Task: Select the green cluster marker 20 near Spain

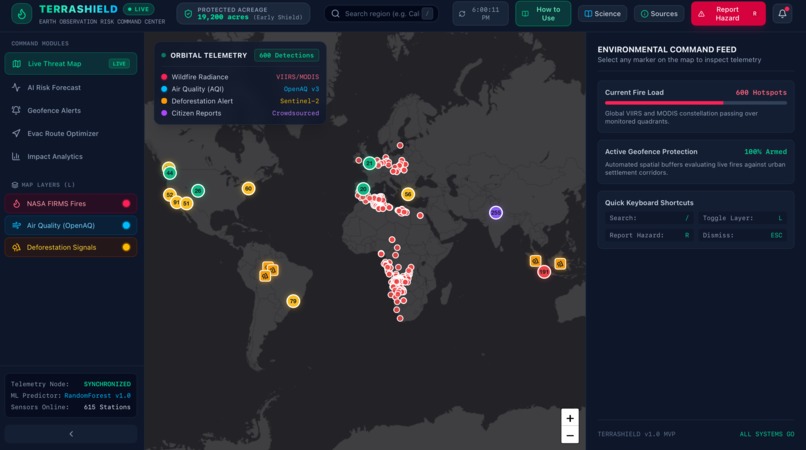Action: 363,189
